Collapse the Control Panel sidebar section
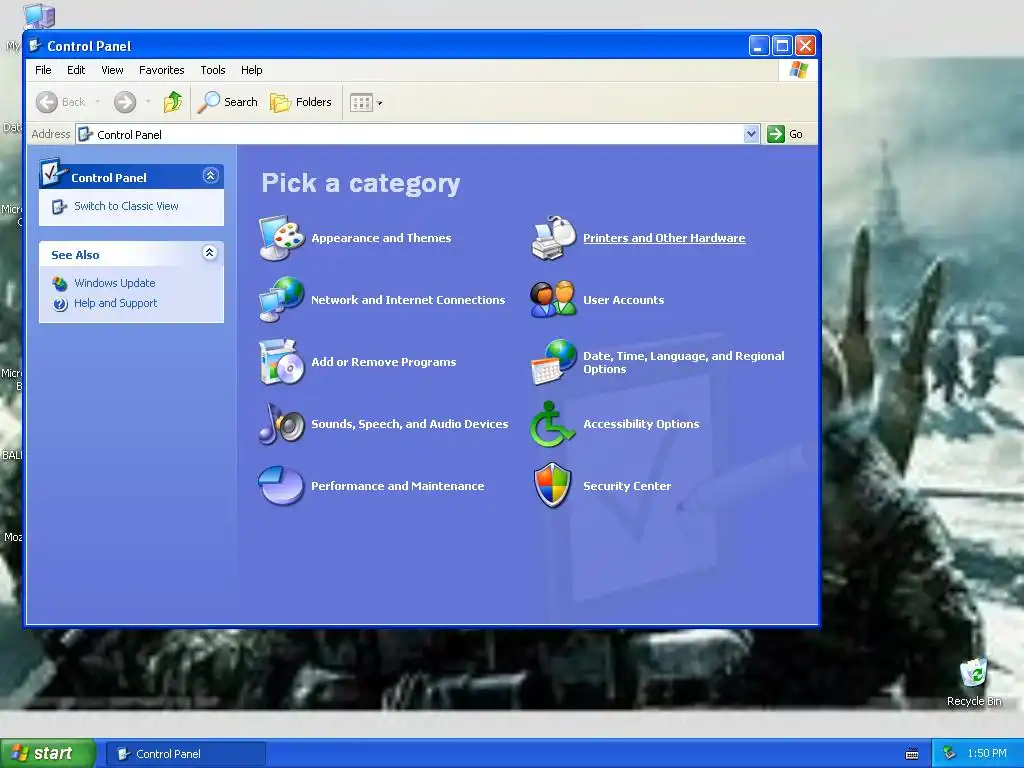This screenshot has height=768, width=1024. tap(210, 176)
